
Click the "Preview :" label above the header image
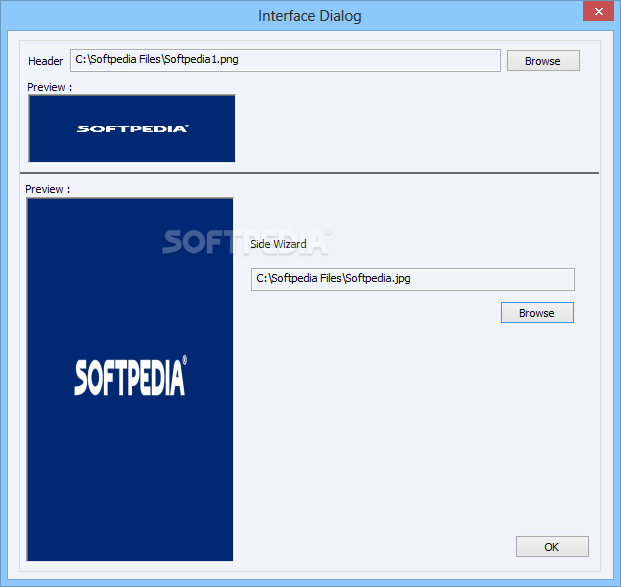(x=50, y=87)
